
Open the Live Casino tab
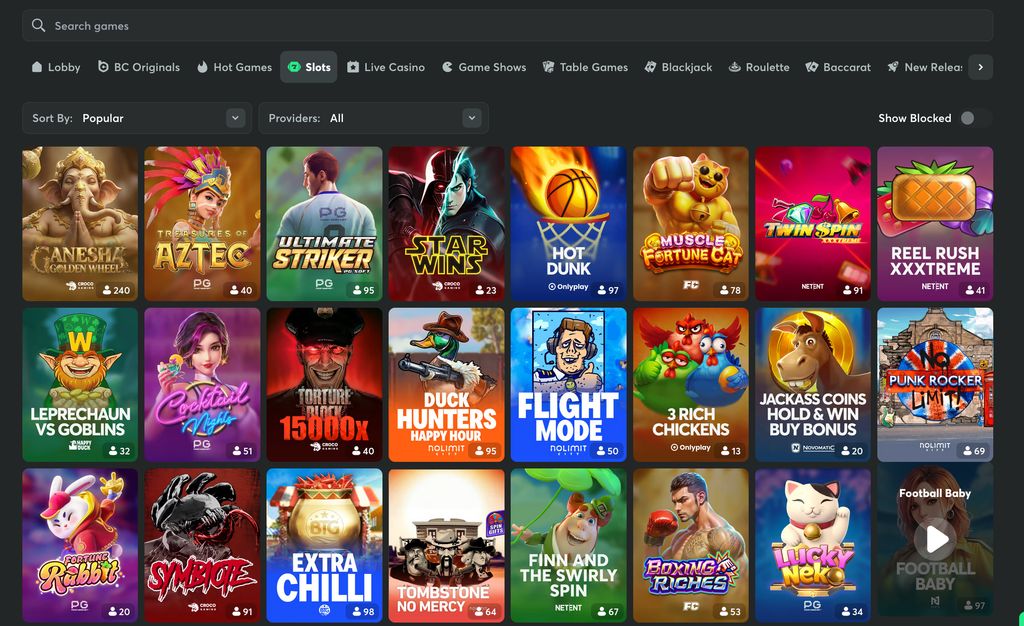coord(386,67)
